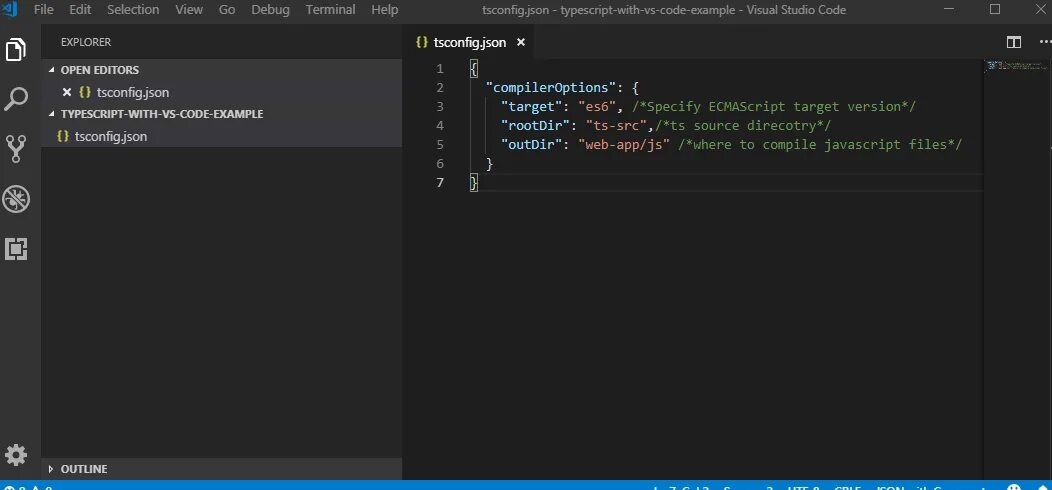
Task: Maximize the VS Code window
Action: tap(995, 9)
